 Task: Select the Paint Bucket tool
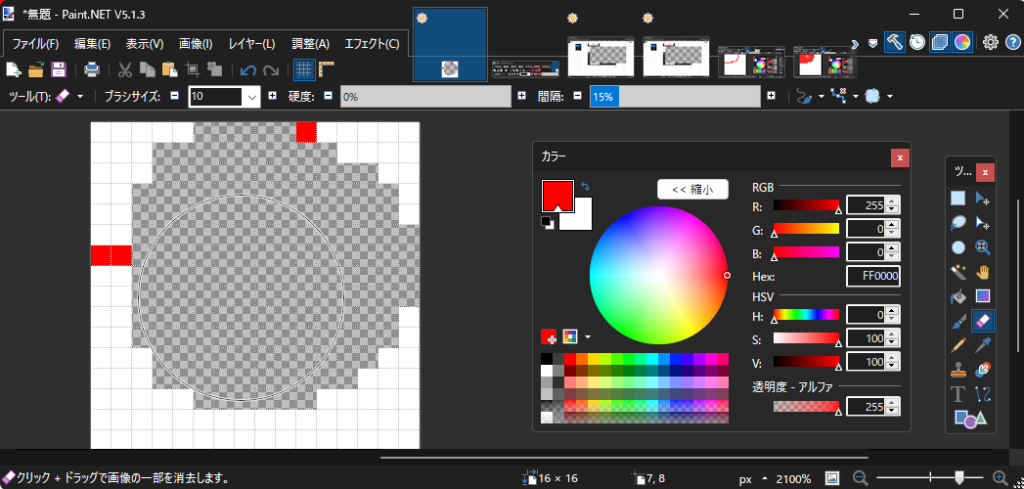pyautogui.click(x=958, y=296)
